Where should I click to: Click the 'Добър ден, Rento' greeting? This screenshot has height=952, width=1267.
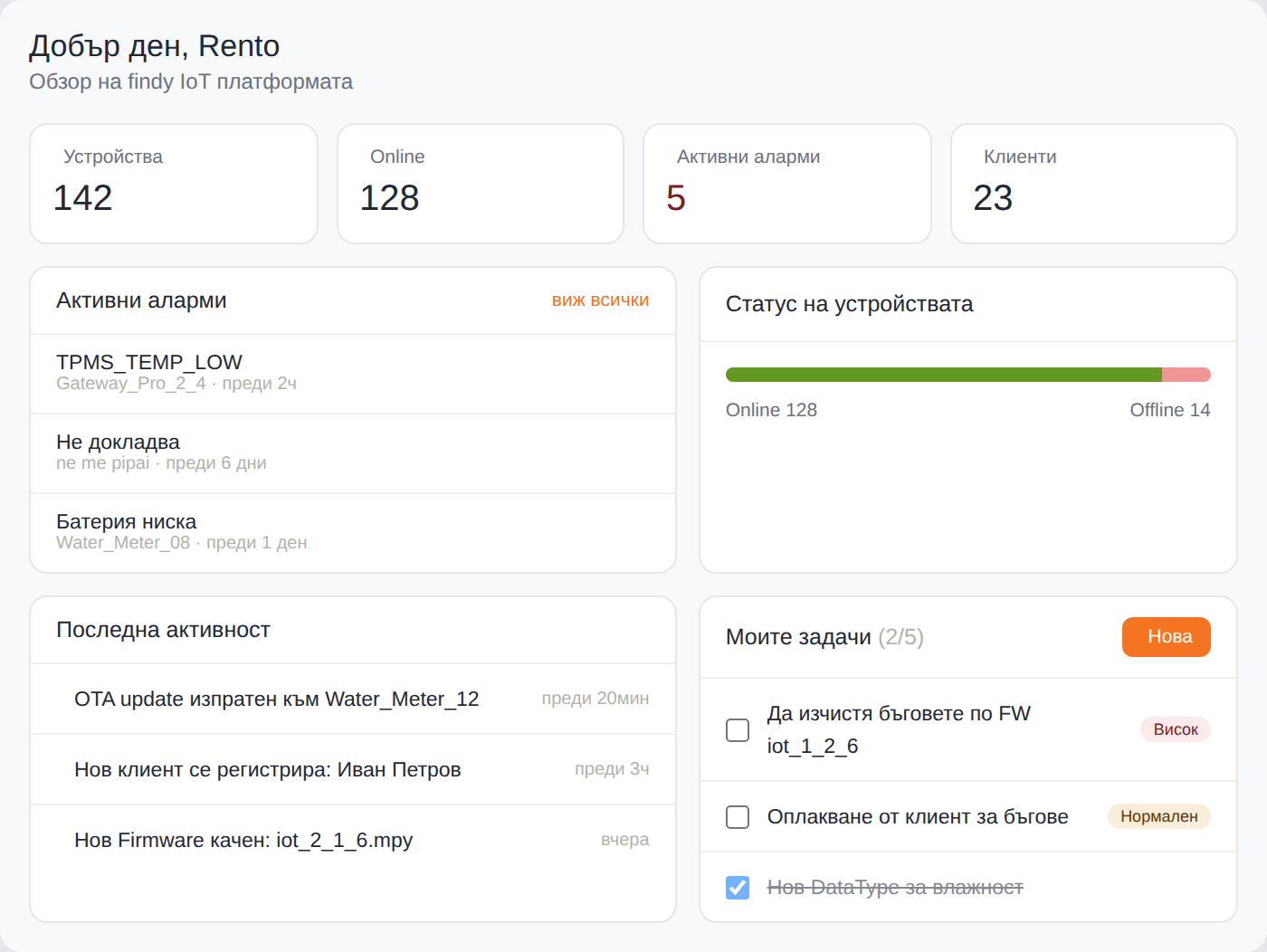click(x=154, y=46)
